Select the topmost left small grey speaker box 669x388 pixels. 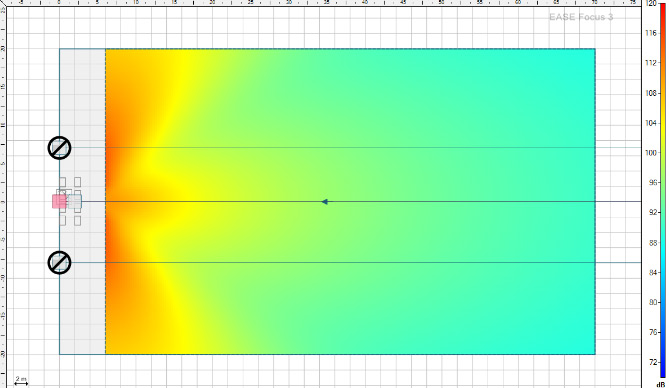click(62, 182)
